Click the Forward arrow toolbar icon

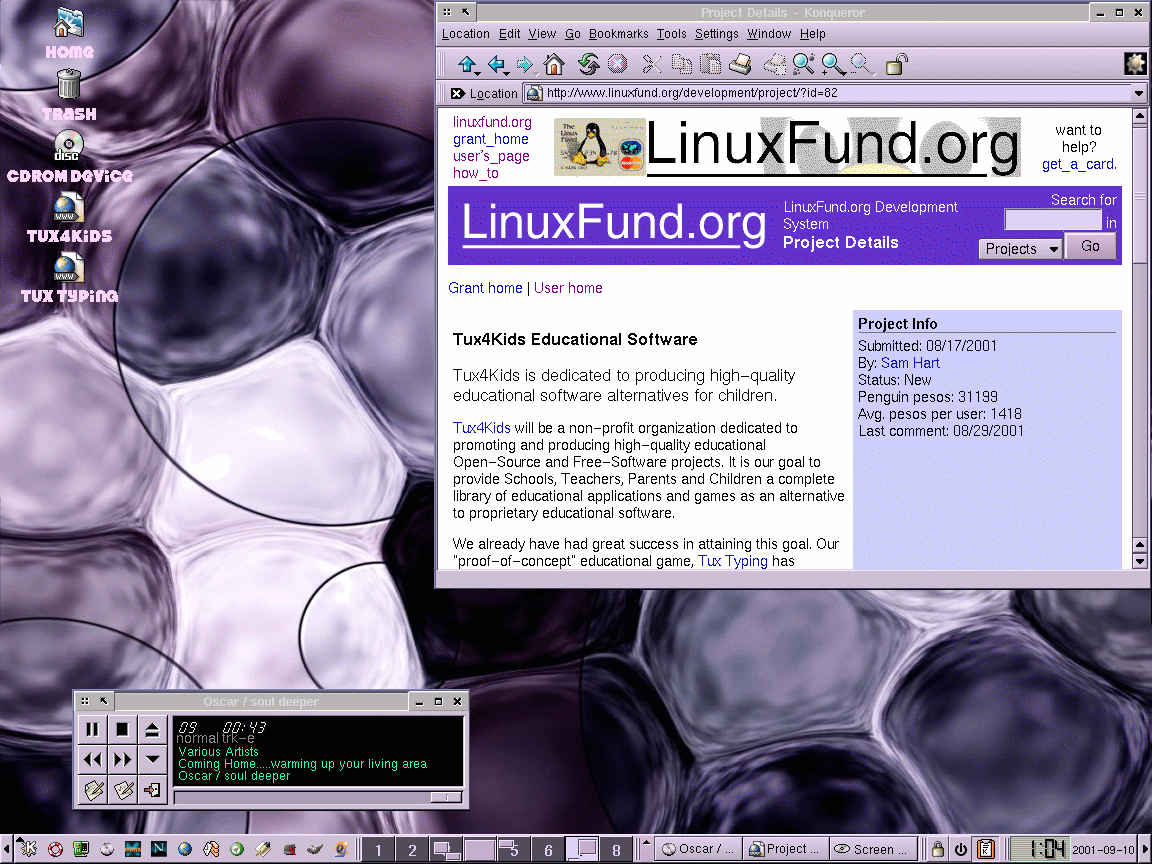(525, 65)
